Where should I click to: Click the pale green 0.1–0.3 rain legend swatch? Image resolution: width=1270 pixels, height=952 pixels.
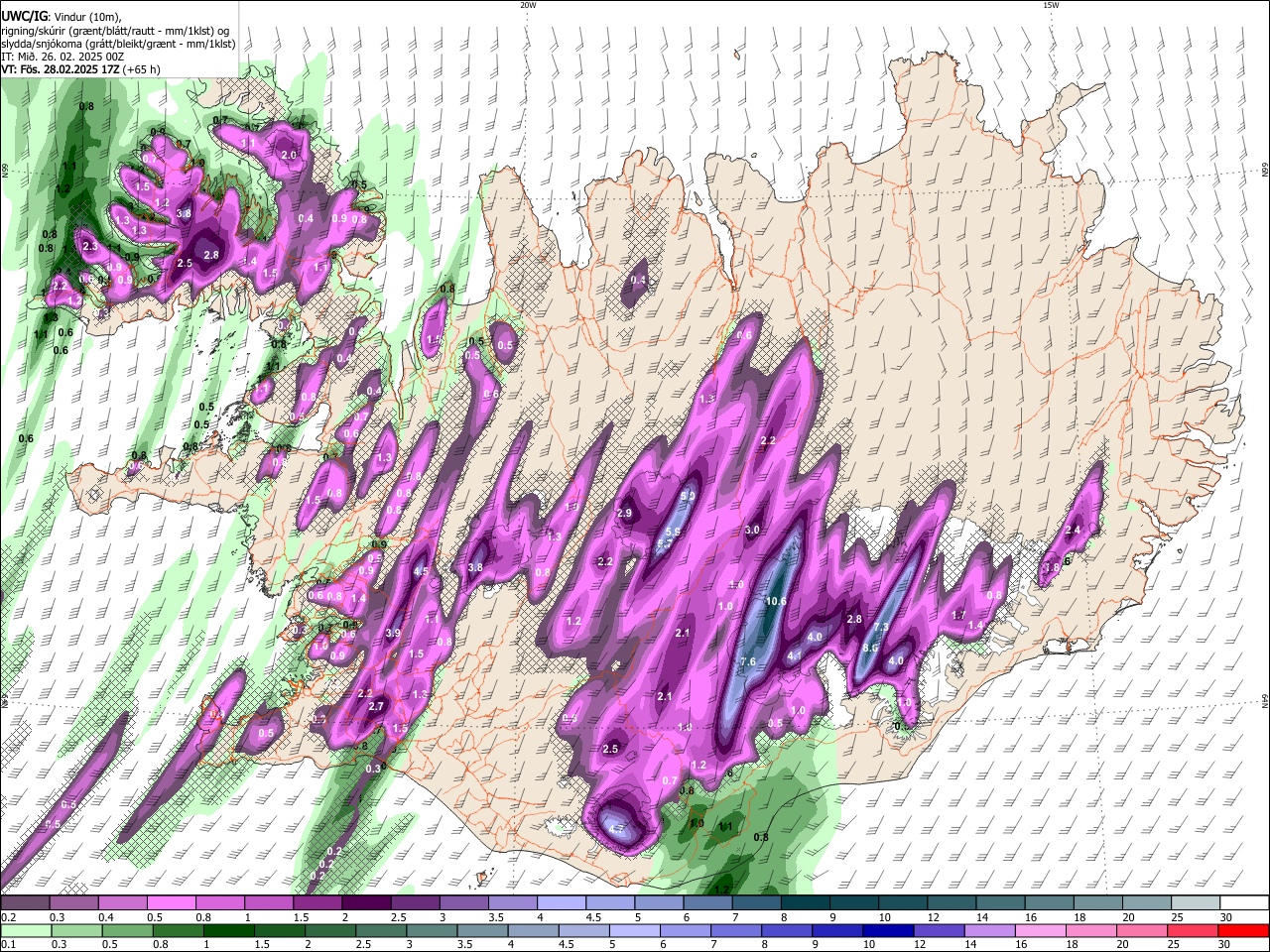coord(25,930)
